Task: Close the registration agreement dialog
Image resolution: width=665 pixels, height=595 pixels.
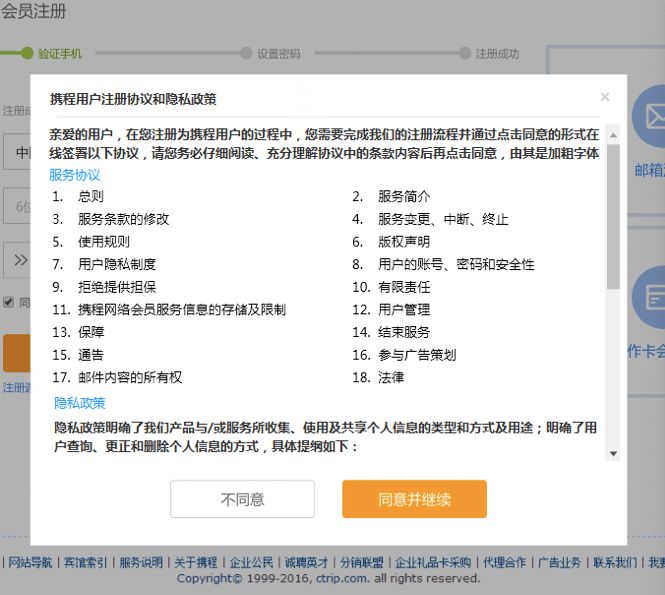Action: coord(605,97)
